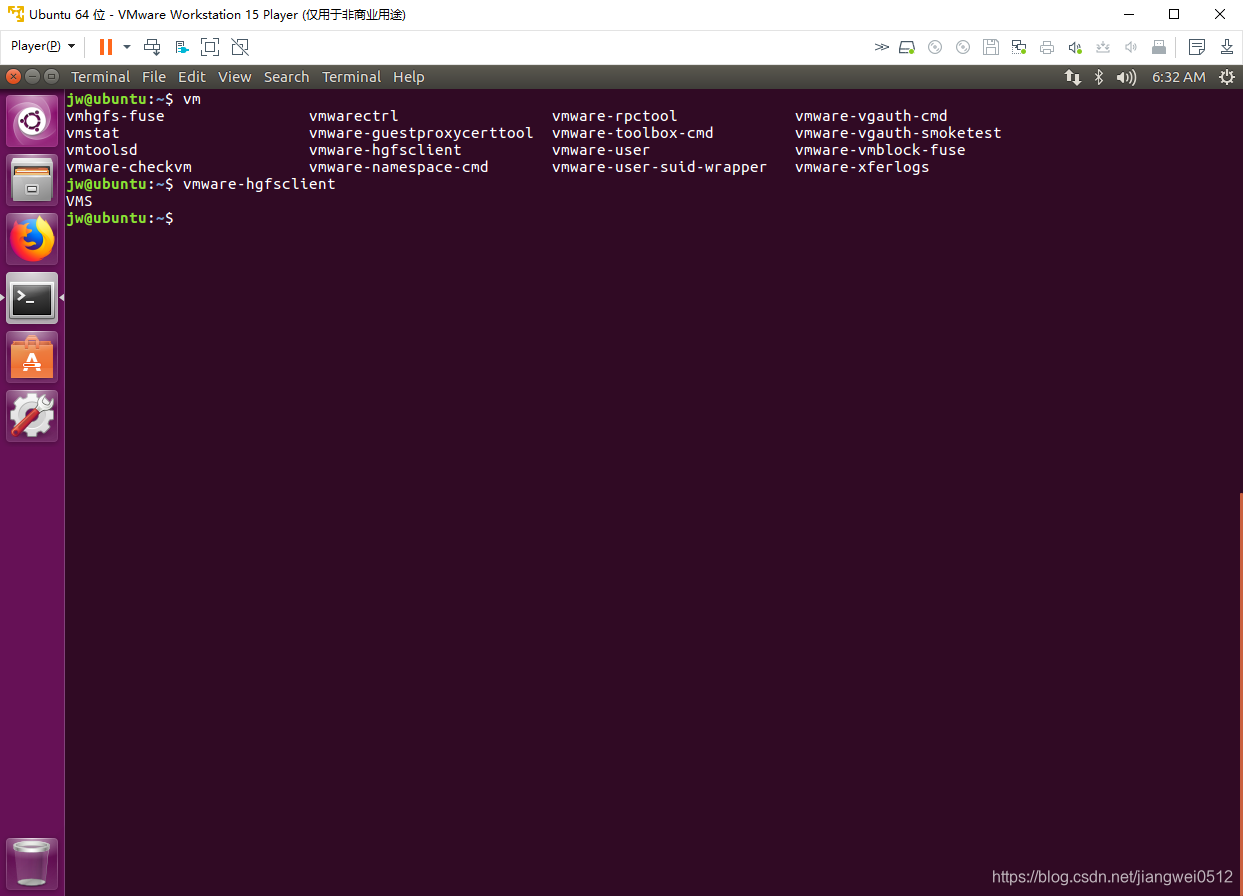The image size is (1243, 896).
Task: Click the text vmware-guestproxycerttool
Action: [x=421, y=133]
